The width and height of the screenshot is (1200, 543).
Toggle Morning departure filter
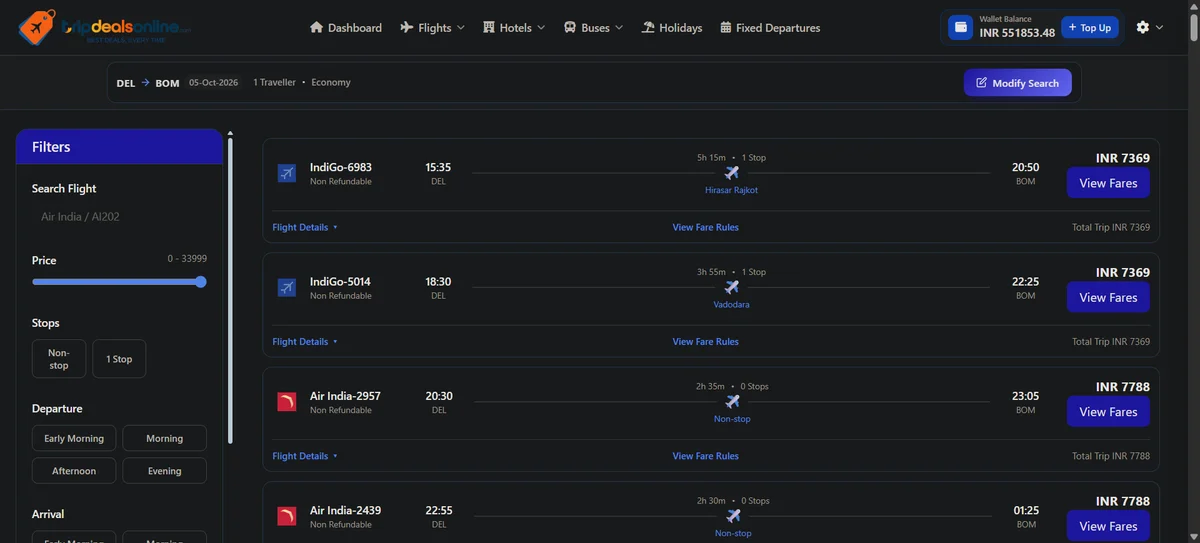click(165, 438)
